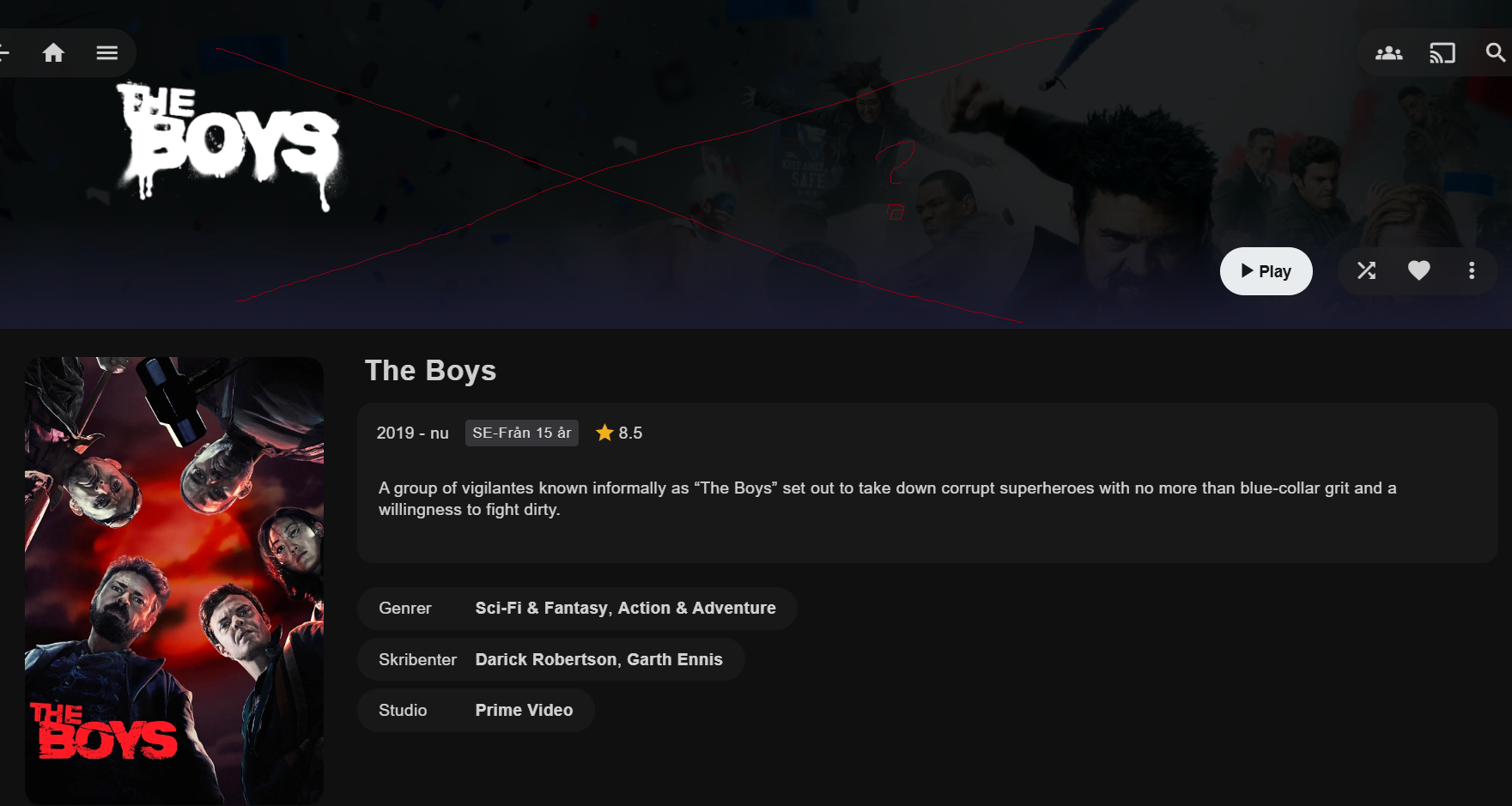
Task: Open the Cast to device icon
Action: [1442, 53]
